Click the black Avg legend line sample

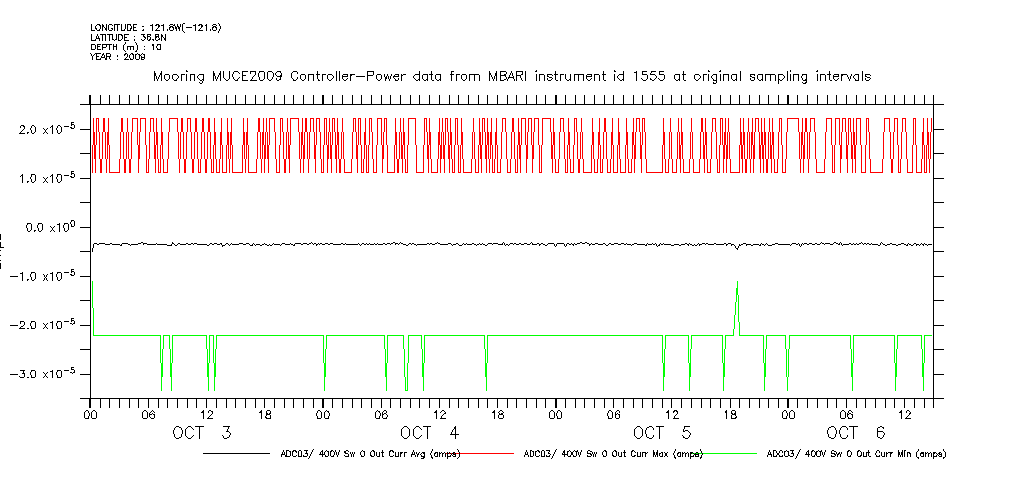240,453
